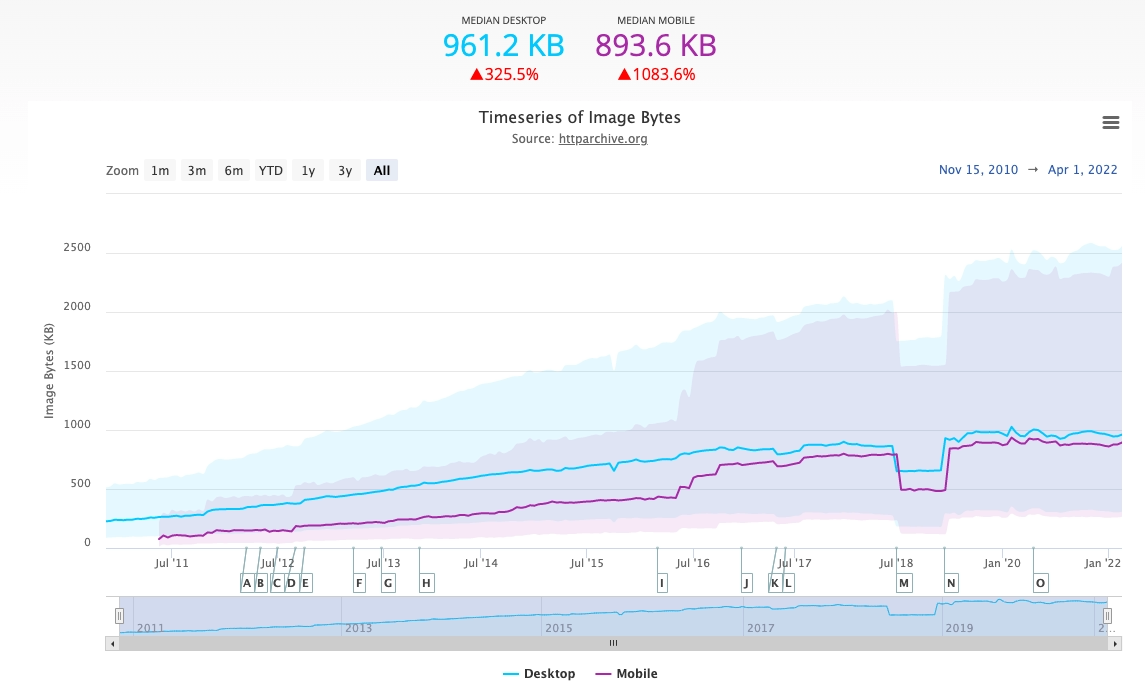1145x694 pixels.
Task: Click annotation flag marker A
Action: 247,583
